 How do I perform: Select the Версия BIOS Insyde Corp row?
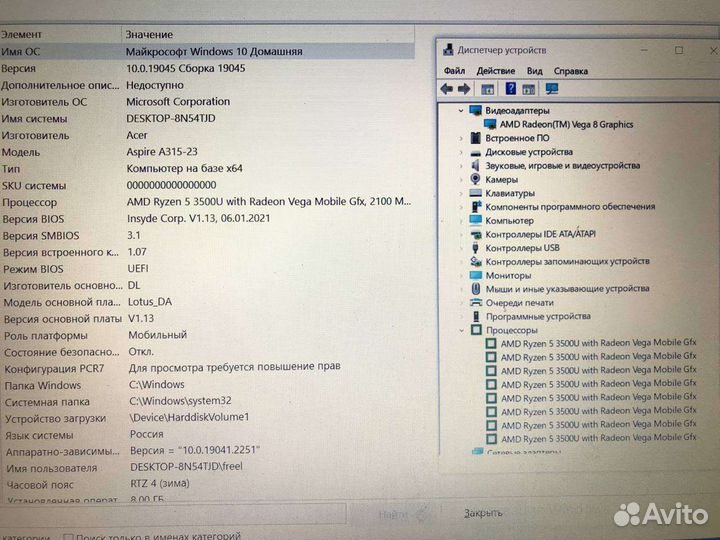click(207, 219)
